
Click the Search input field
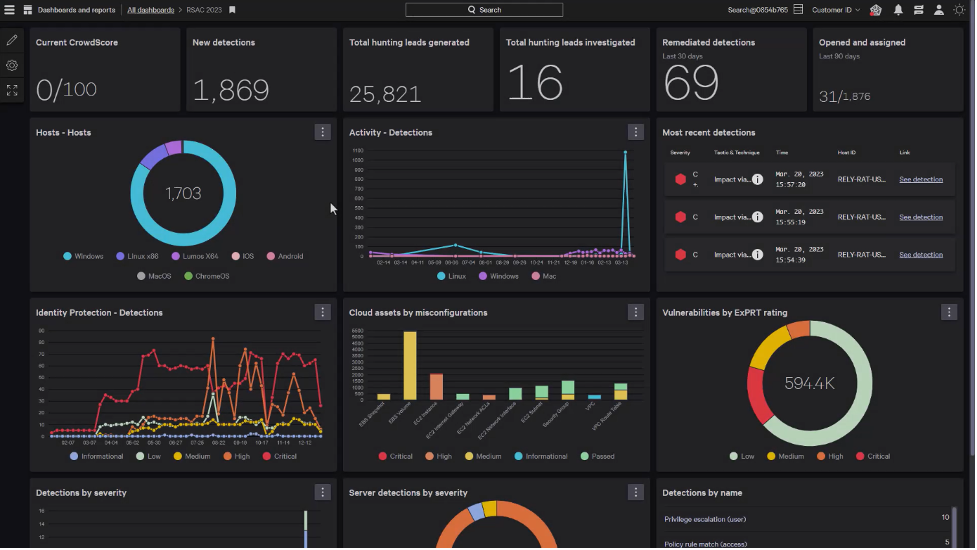tap(484, 10)
